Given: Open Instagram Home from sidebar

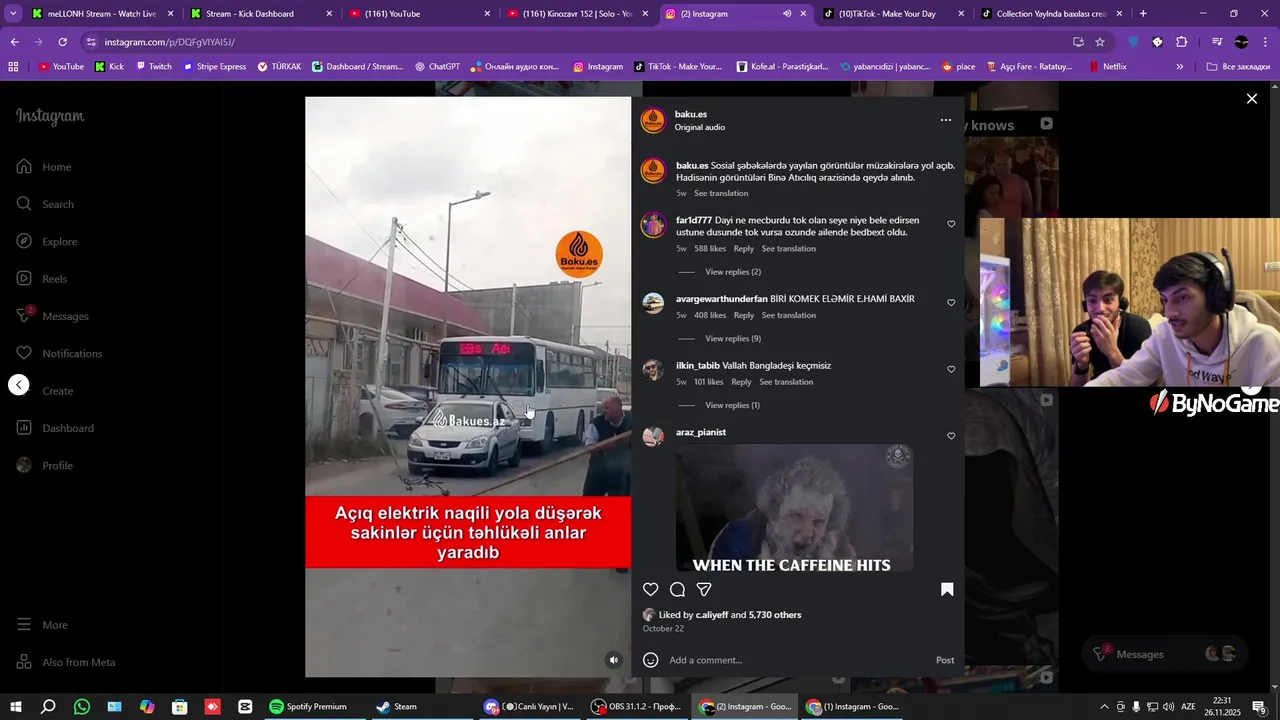Looking at the screenshot, I should (44, 167).
